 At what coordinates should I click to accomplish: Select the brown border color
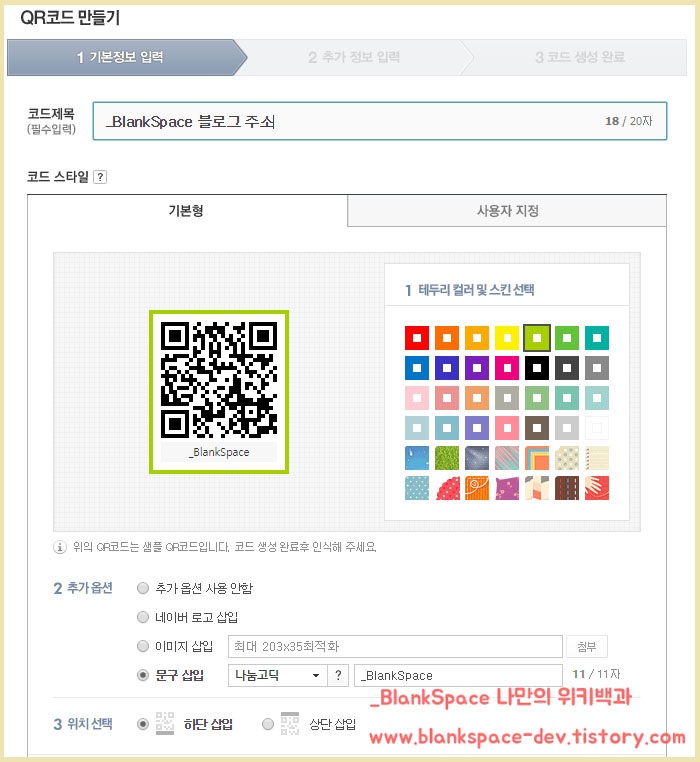(x=537, y=428)
